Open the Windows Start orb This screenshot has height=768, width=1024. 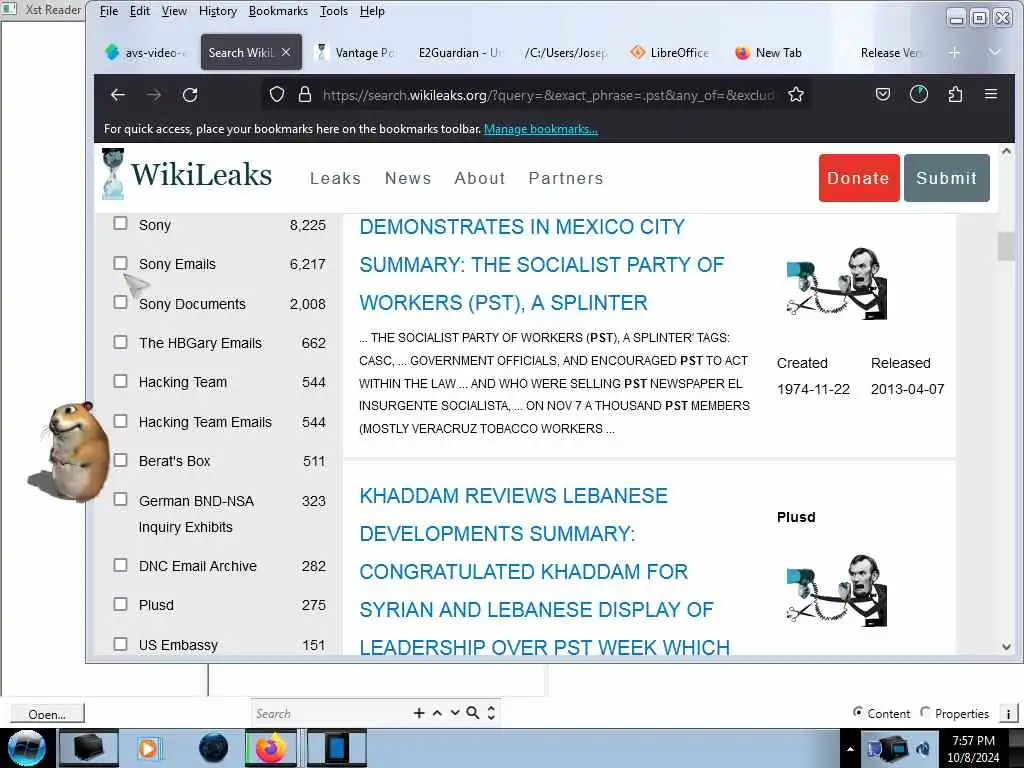point(26,748)
